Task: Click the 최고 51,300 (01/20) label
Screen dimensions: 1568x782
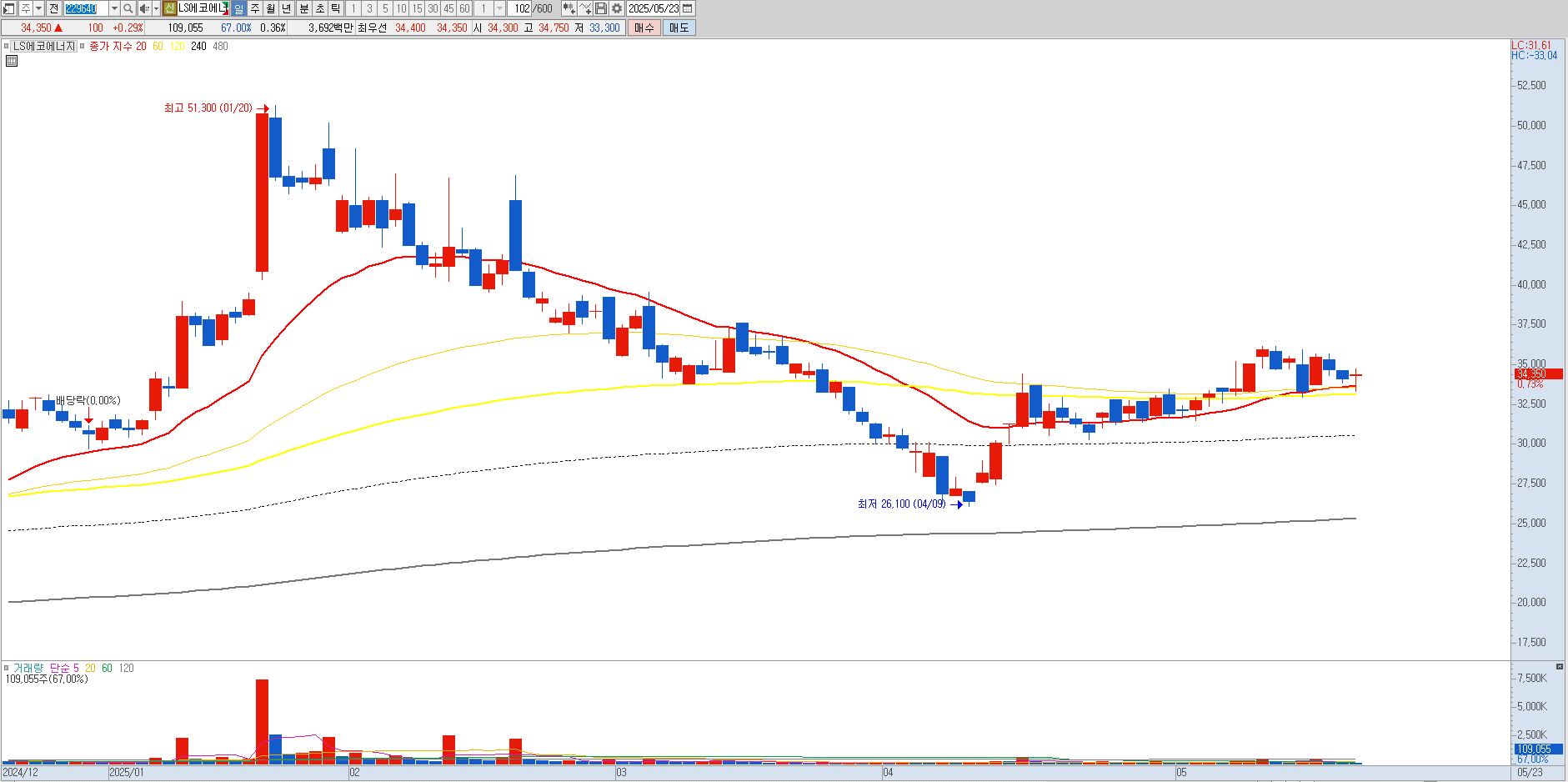Action: tap(208, 108)
